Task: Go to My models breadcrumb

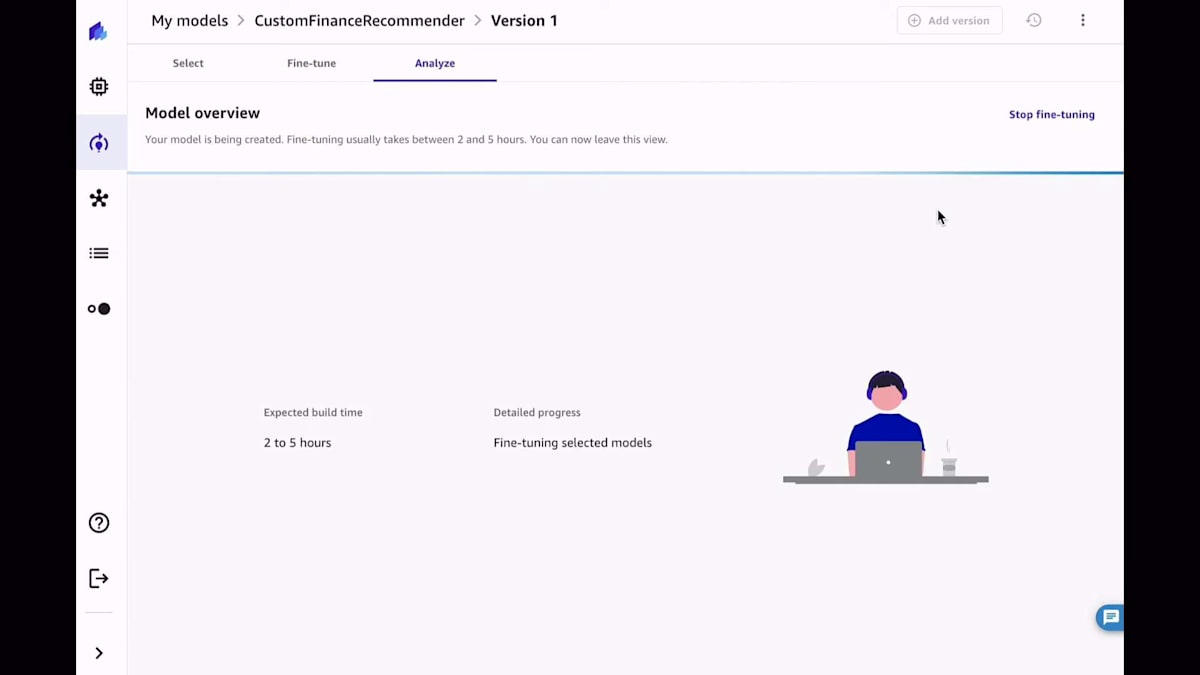Action: [x=190, y=20]
